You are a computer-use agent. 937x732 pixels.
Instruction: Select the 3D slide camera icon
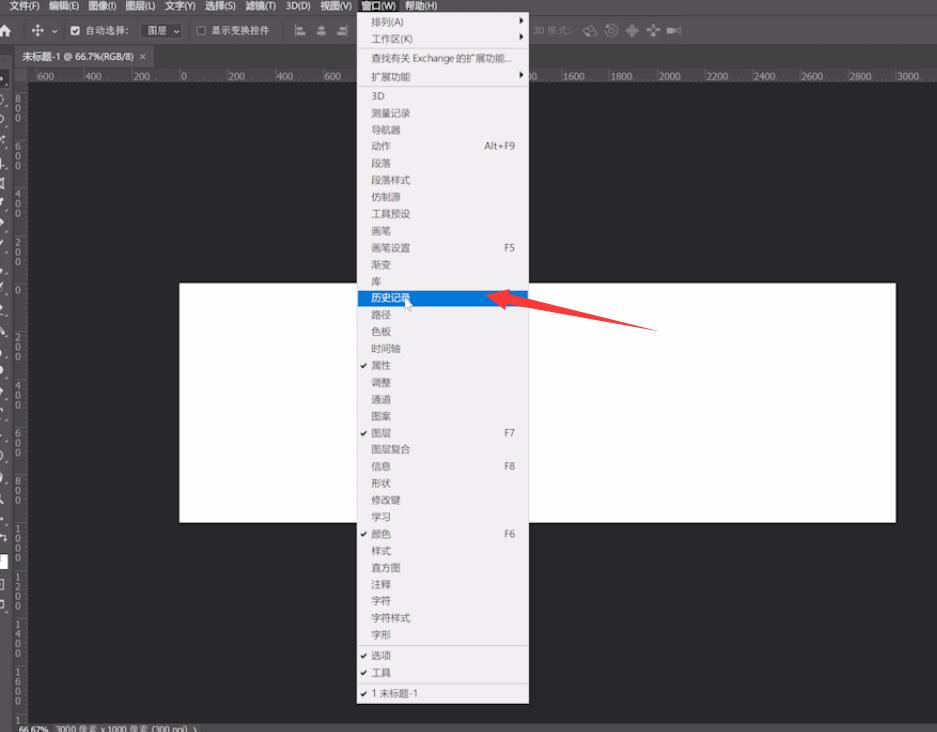[653, 30]
